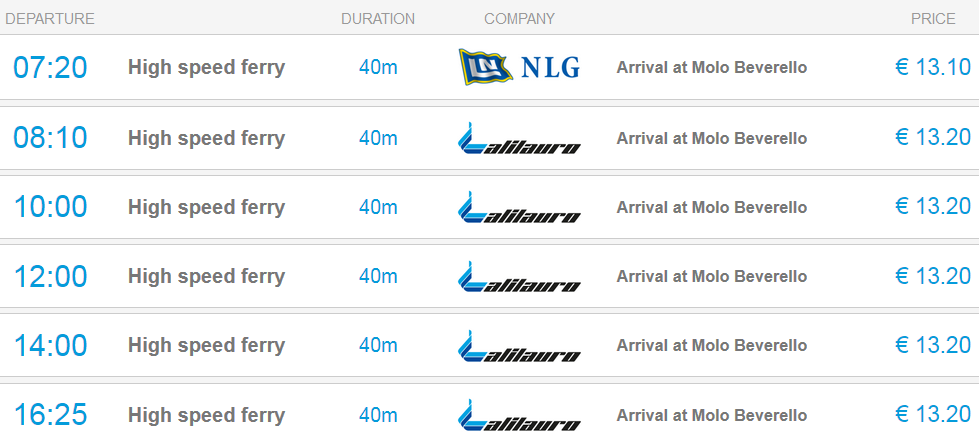The height and width of the screenshot is (446, 979).
Task: Open the 14:00 departure
Action: [x=50, y=346]
